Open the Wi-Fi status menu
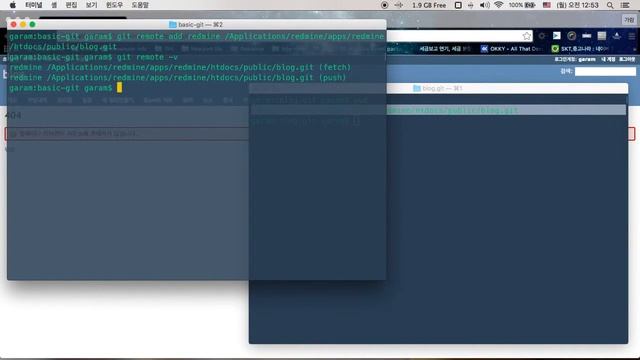 pos(498,5)
